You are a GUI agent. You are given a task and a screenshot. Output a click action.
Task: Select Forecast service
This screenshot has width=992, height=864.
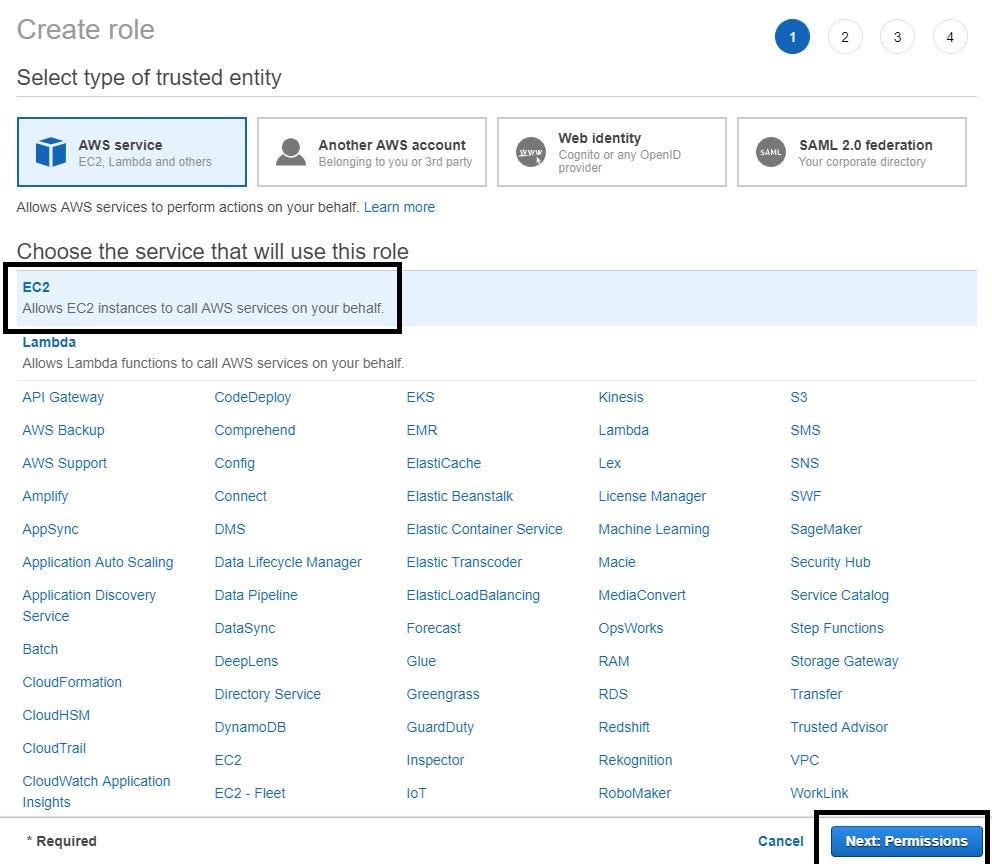433,628
